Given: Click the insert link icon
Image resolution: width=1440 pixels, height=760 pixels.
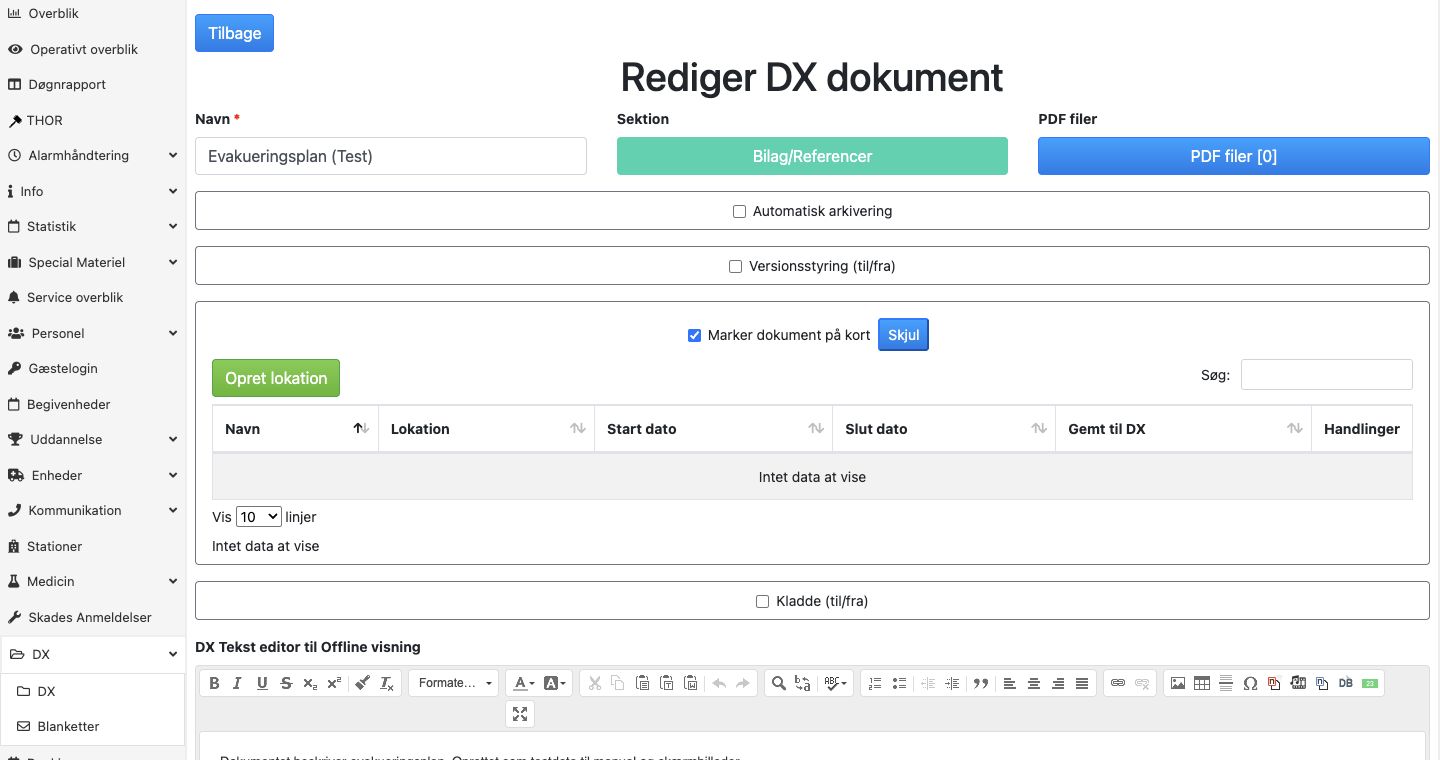Looking at the screenshot, I should pos(1118,683).
